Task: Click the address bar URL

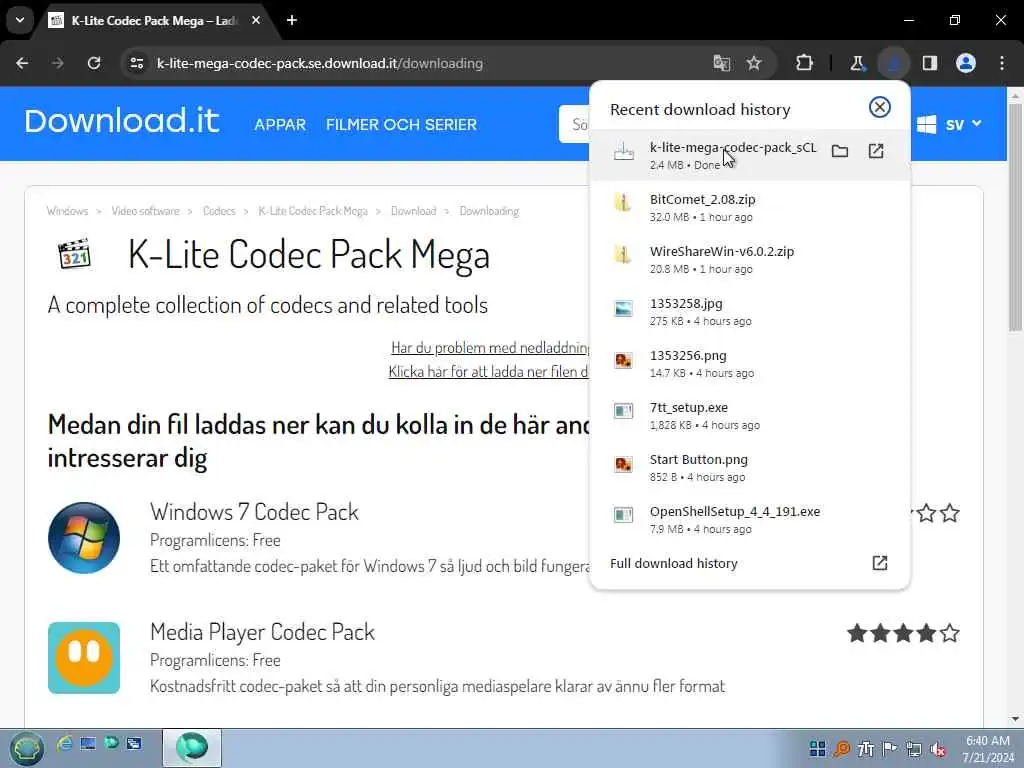Action: [x=319, y=63]
